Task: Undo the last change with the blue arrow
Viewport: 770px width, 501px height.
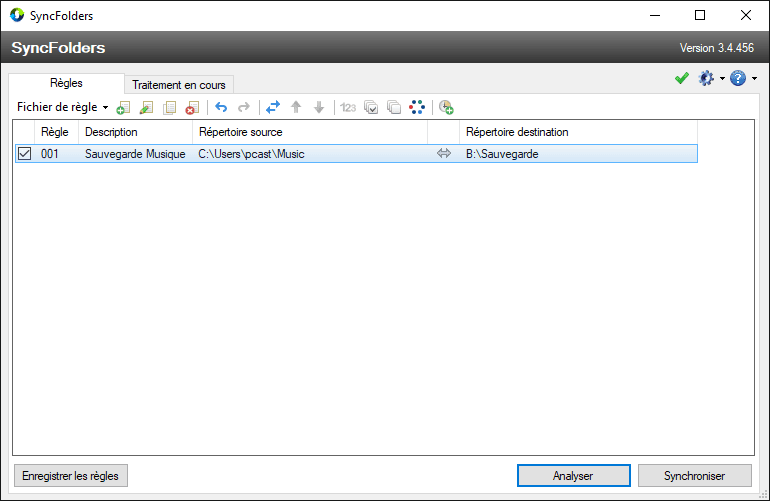Action: pyautogui.click(x=221, y=107)
